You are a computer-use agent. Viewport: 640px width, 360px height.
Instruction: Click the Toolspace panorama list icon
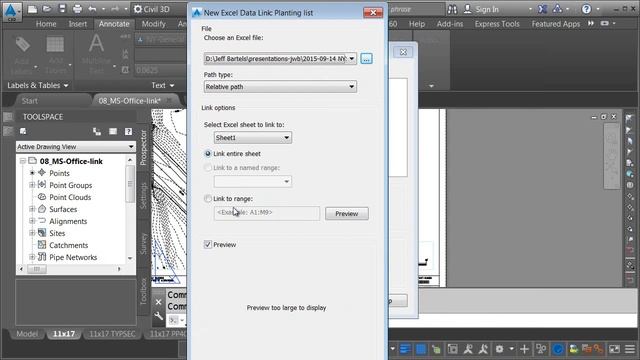coord(113,131)
